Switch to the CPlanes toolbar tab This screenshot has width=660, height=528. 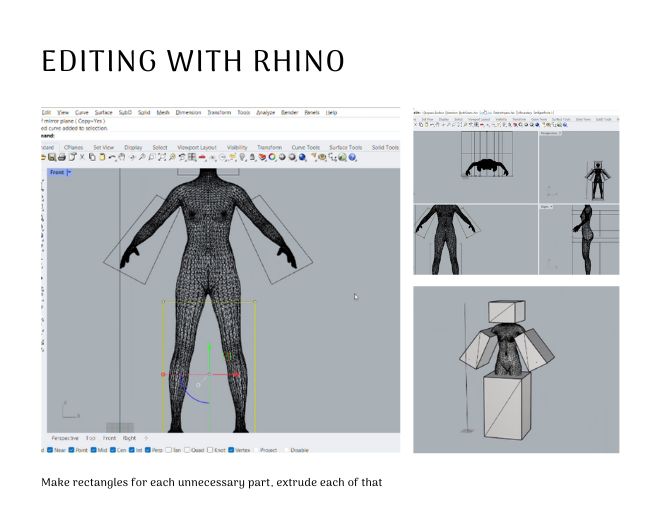point(74,147)
